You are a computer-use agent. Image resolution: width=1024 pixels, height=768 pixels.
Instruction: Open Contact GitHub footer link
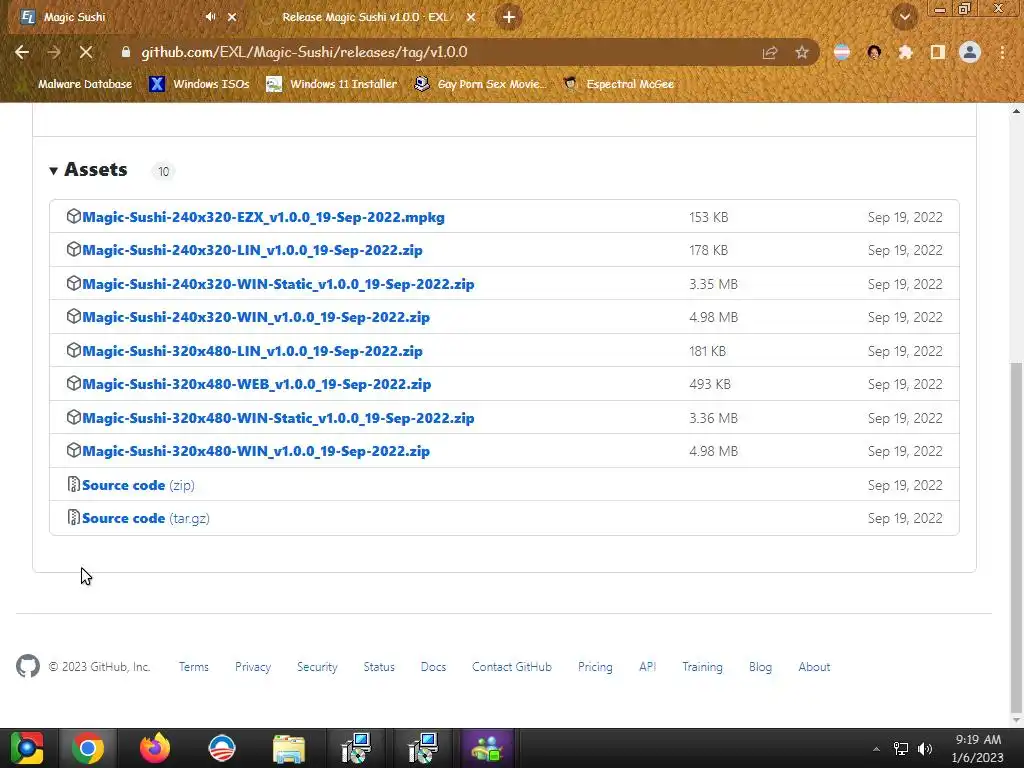tap(512, 667)
